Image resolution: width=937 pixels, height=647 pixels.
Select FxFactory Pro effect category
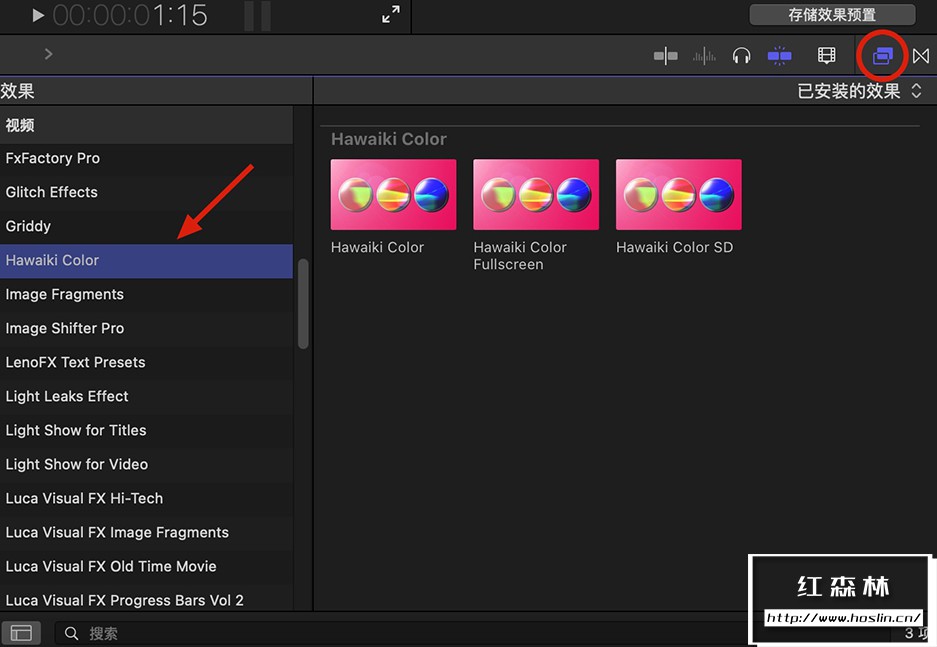coord(146,158)
